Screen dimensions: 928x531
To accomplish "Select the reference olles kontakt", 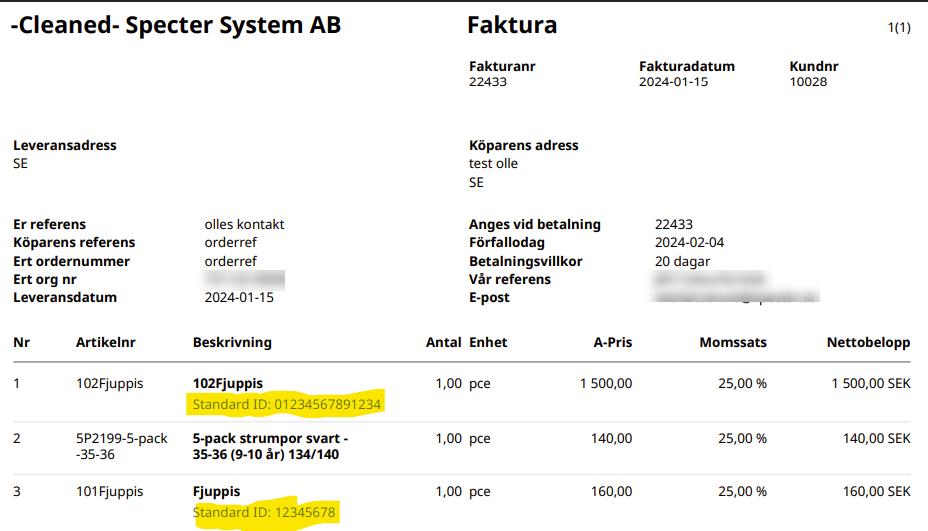I will (x=244, y=224).
